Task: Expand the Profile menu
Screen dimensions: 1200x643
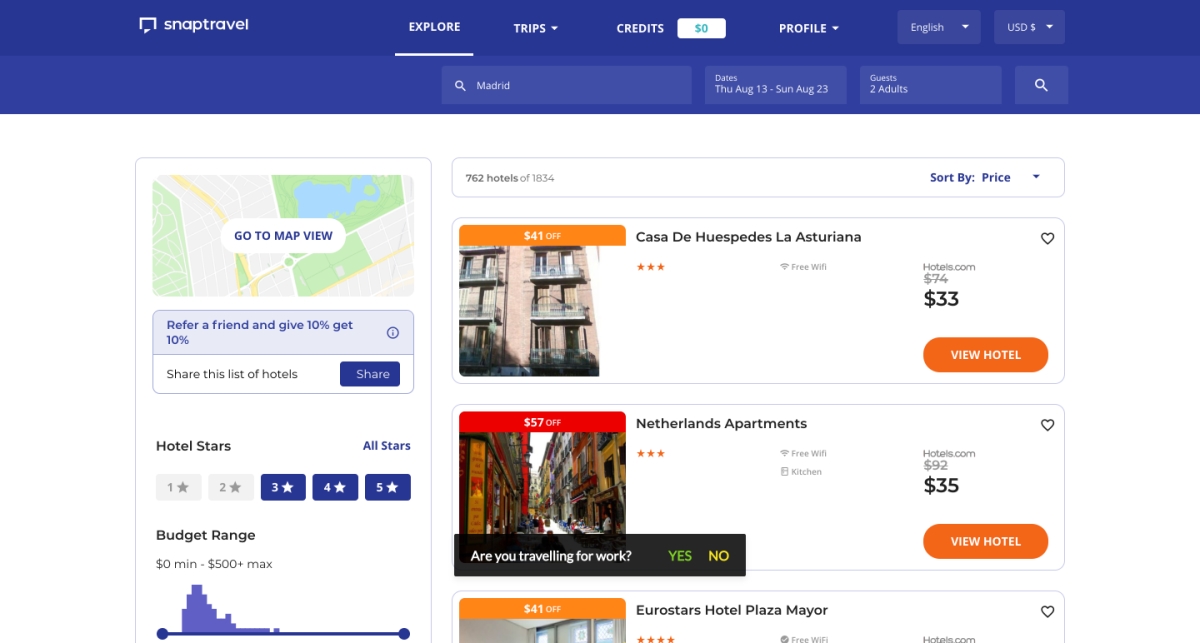Action: (809, 28)
